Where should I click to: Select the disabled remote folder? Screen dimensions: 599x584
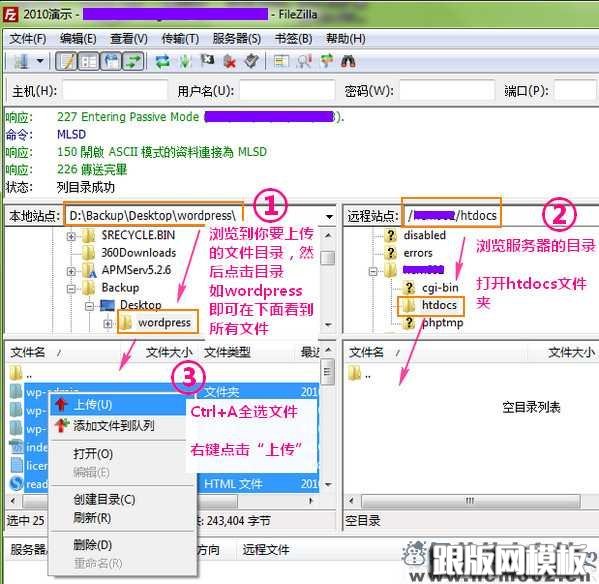(x=424, y=235)
